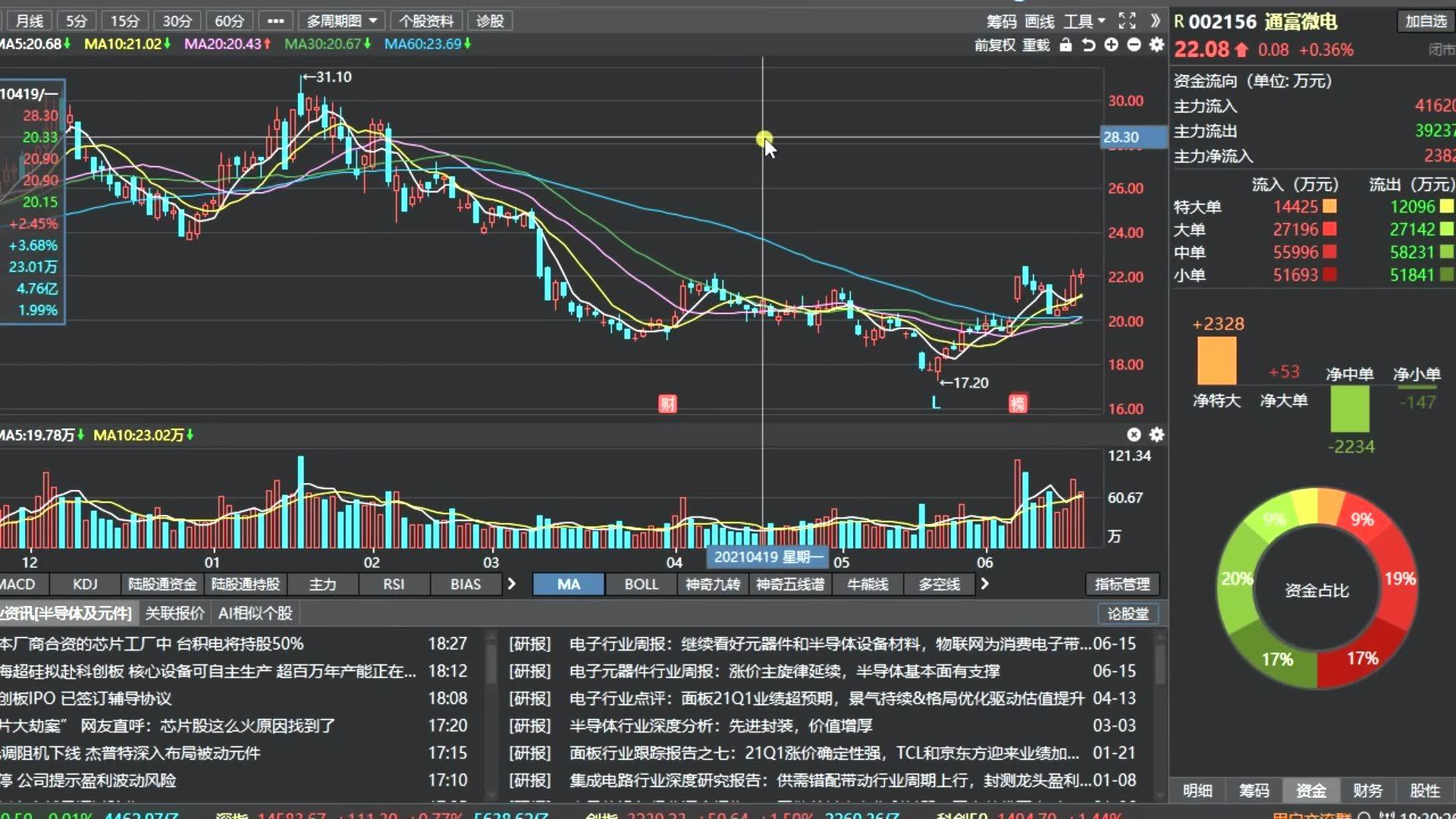Toggle 前复权 price adjustment mode
The height and width of the screenshot is (819, 1456).
pos(994,45)
